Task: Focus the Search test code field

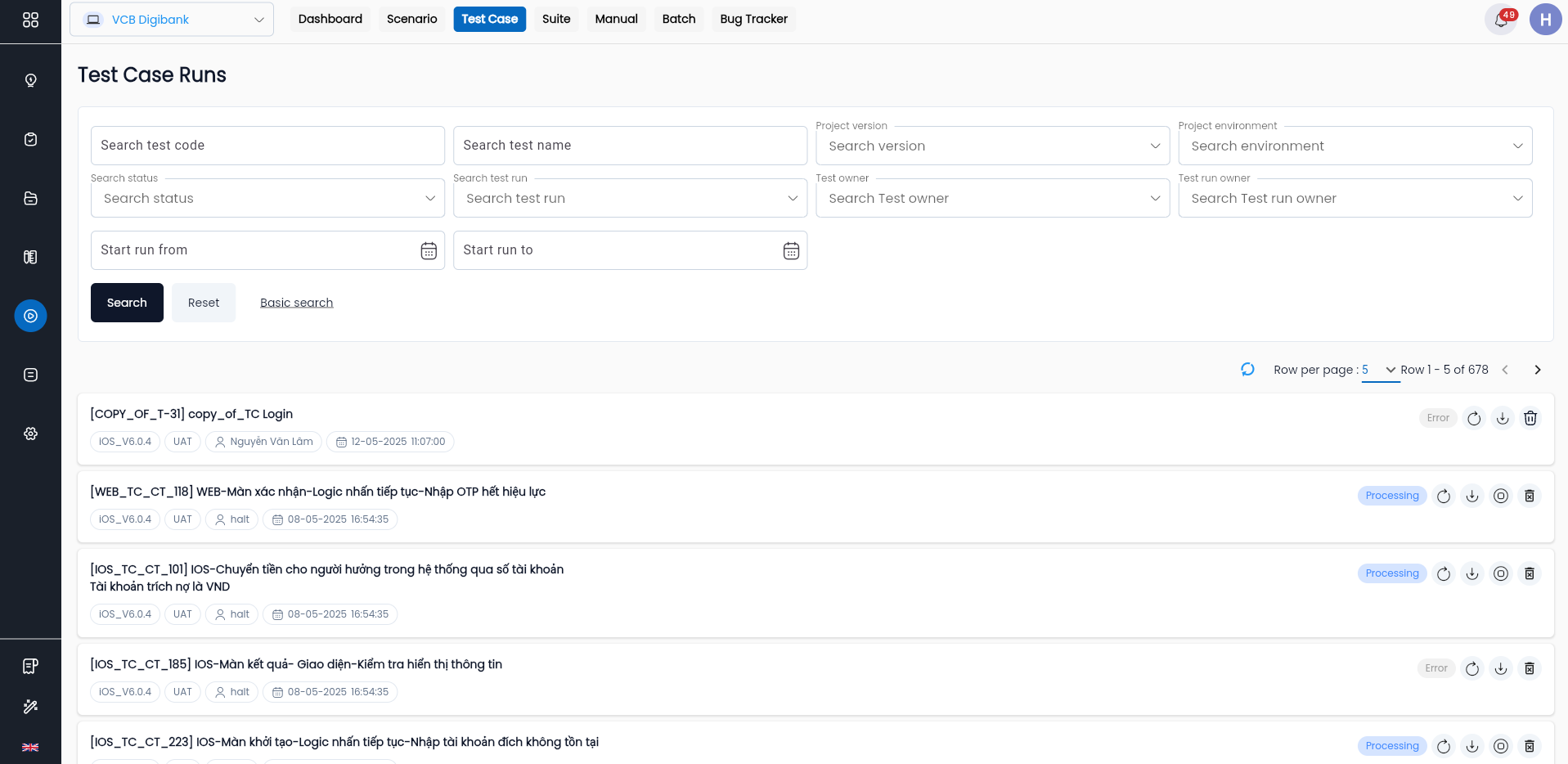Action: pos(267,146)
